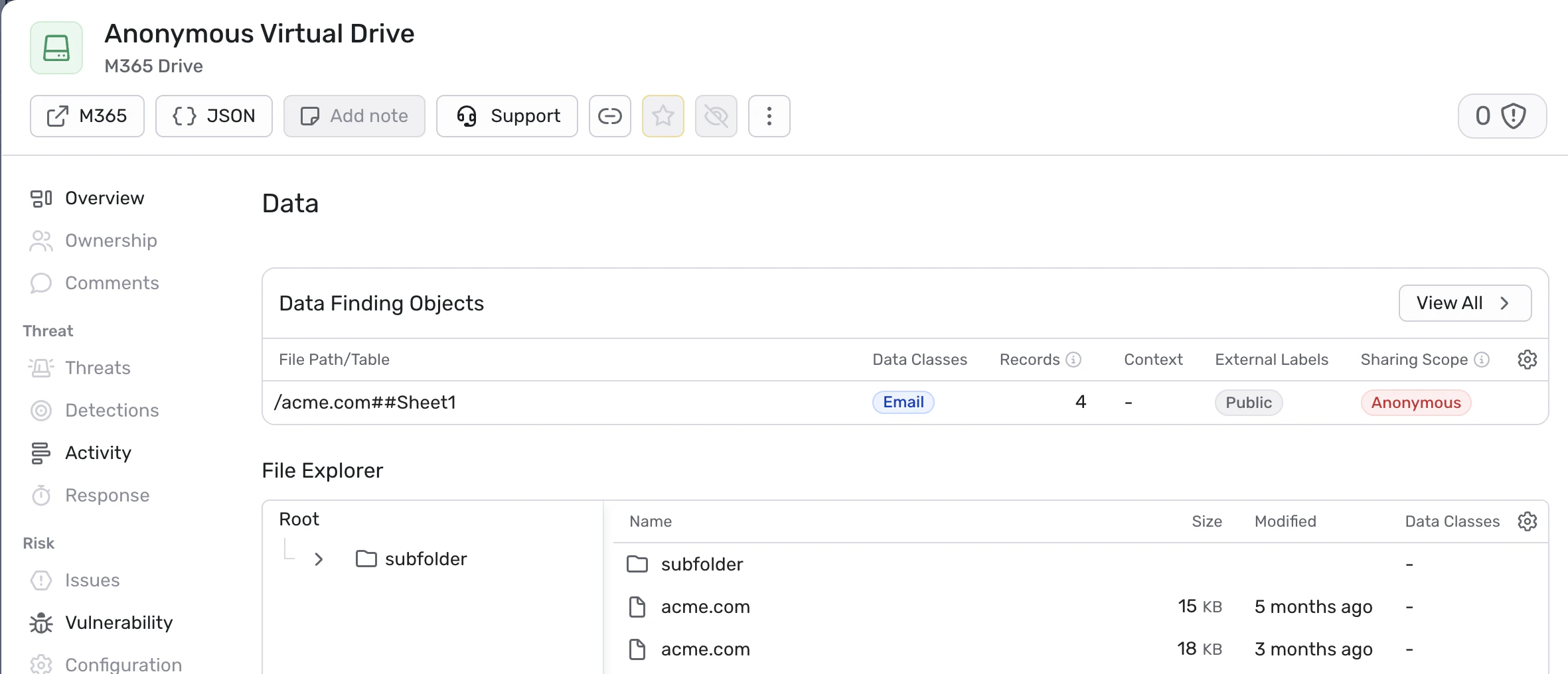Toggle the hide visibility eye icon
Viewport: 1568px width, 674px height.
pos(716,116)
